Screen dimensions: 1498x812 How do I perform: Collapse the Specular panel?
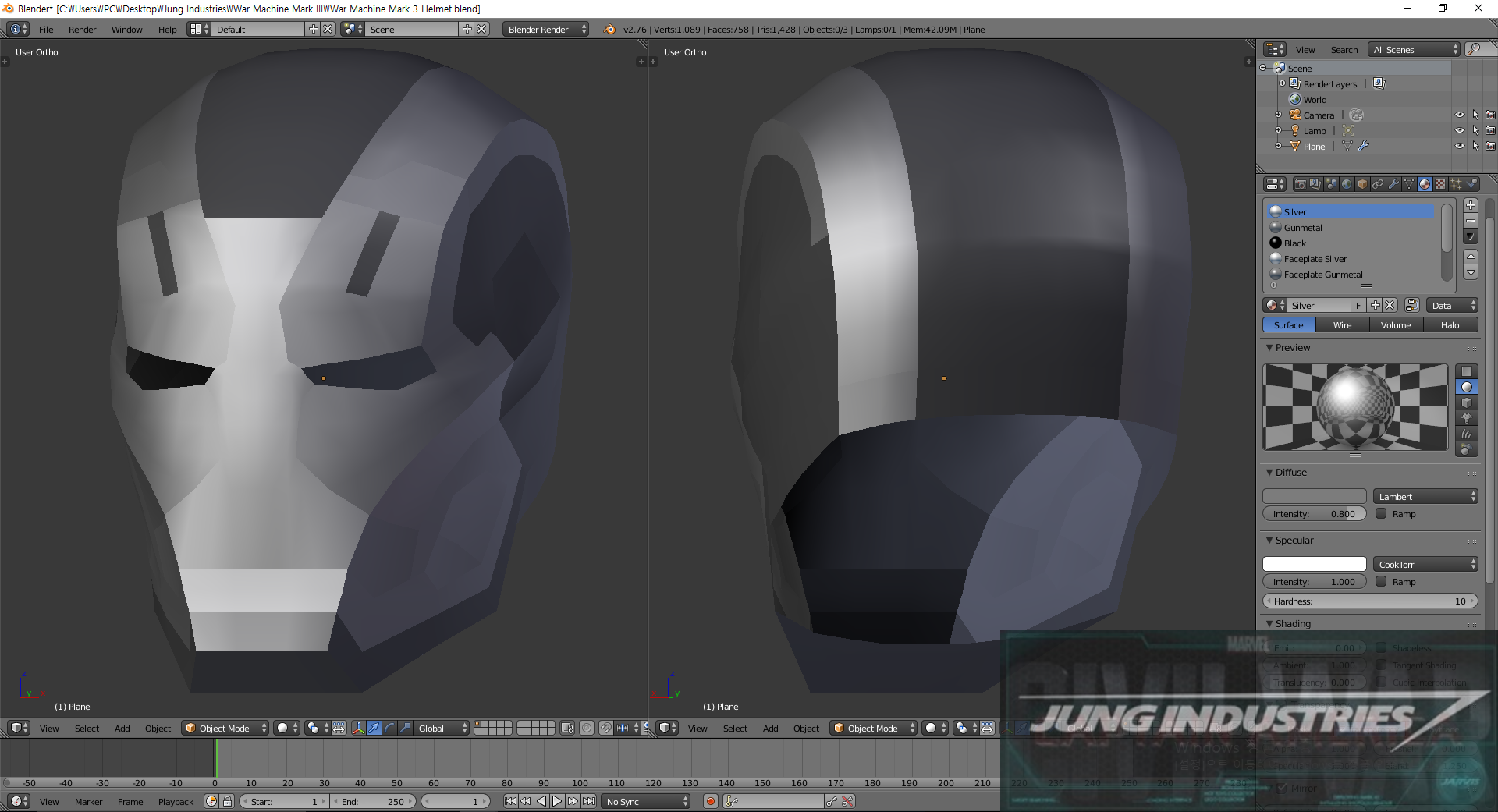(x=1269, y=540)
